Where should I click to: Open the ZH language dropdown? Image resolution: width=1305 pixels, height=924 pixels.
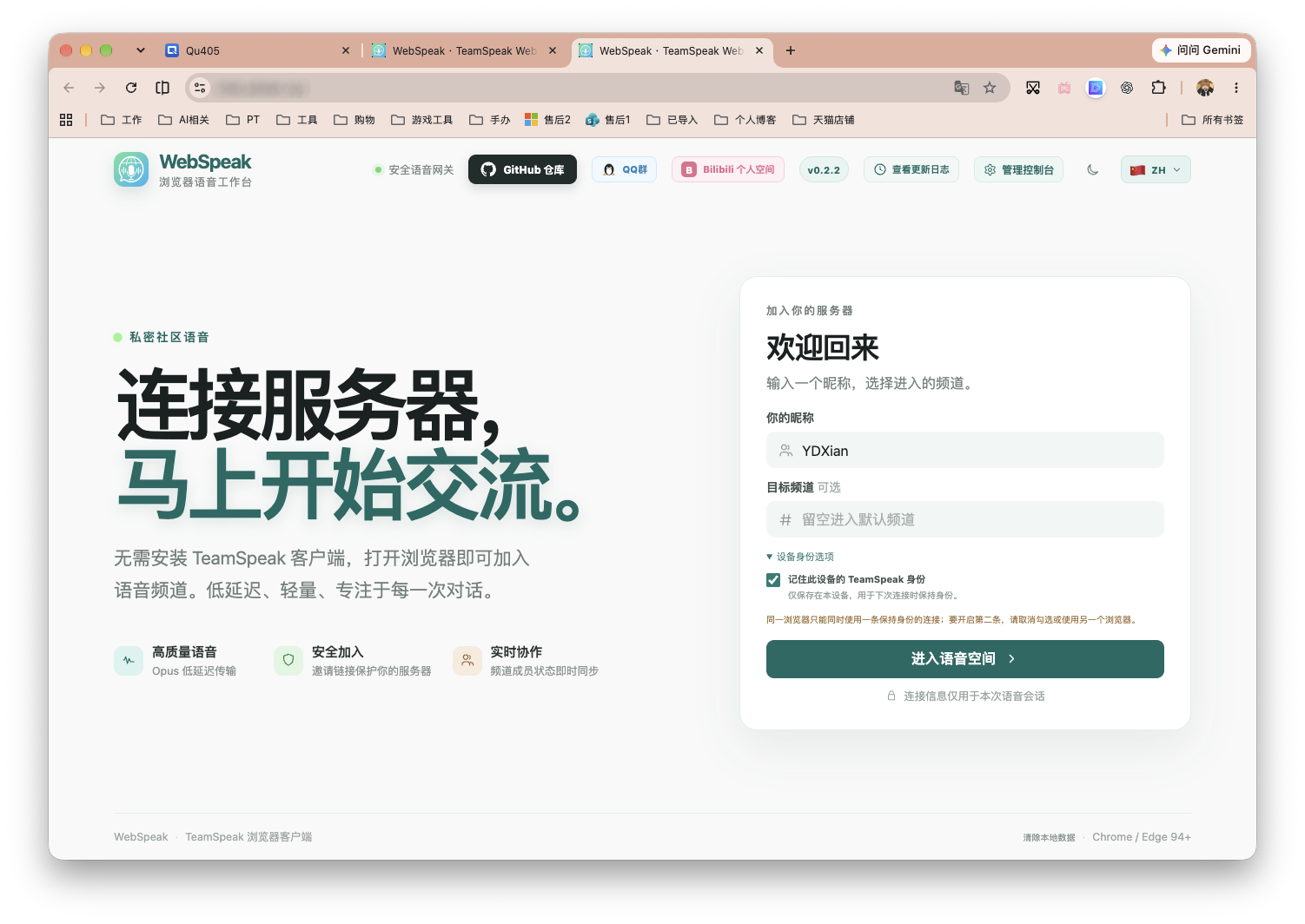1156,170
